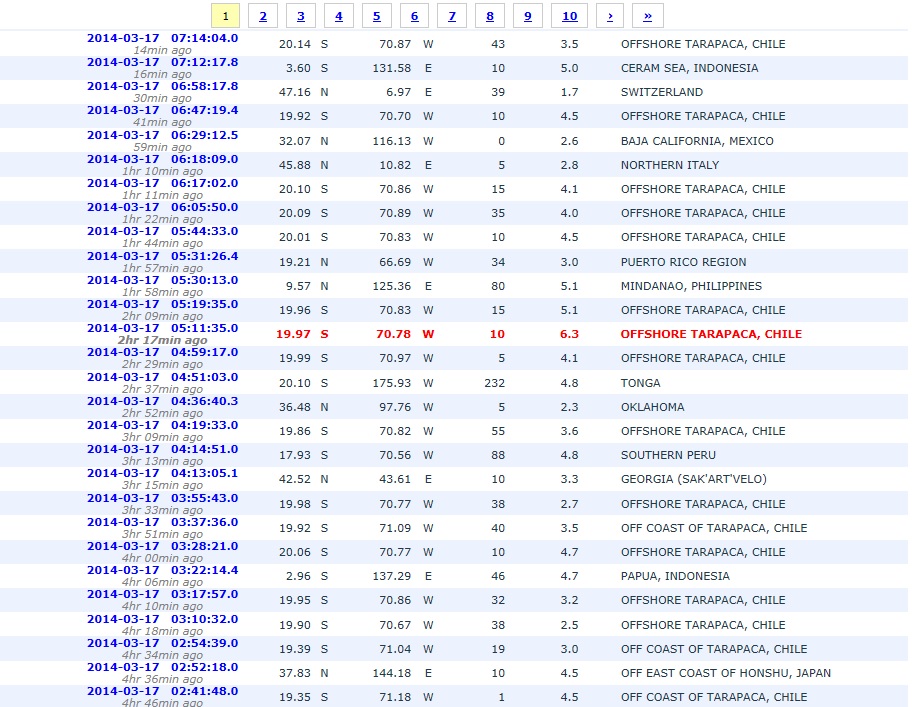The image size is (912, 707).
Task: Open the 05:19:35.0 earthquake entry
Action: (x=162, y=304)
